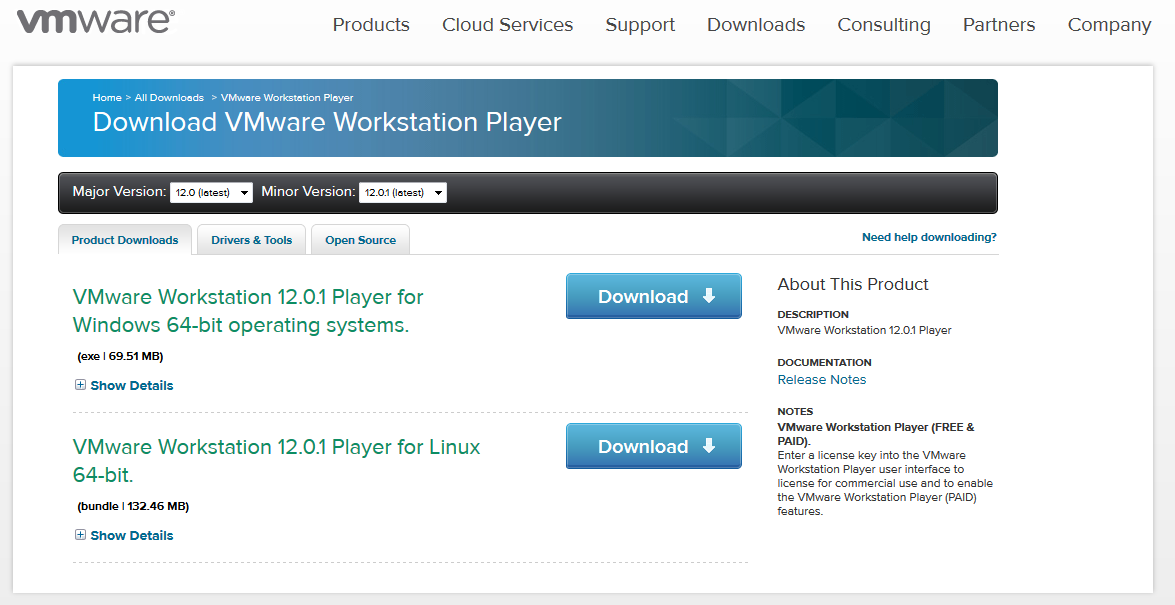Click the plus icon beside Linux Show Details
This screenshot has height=605, width=1175.
click(80, 535)
